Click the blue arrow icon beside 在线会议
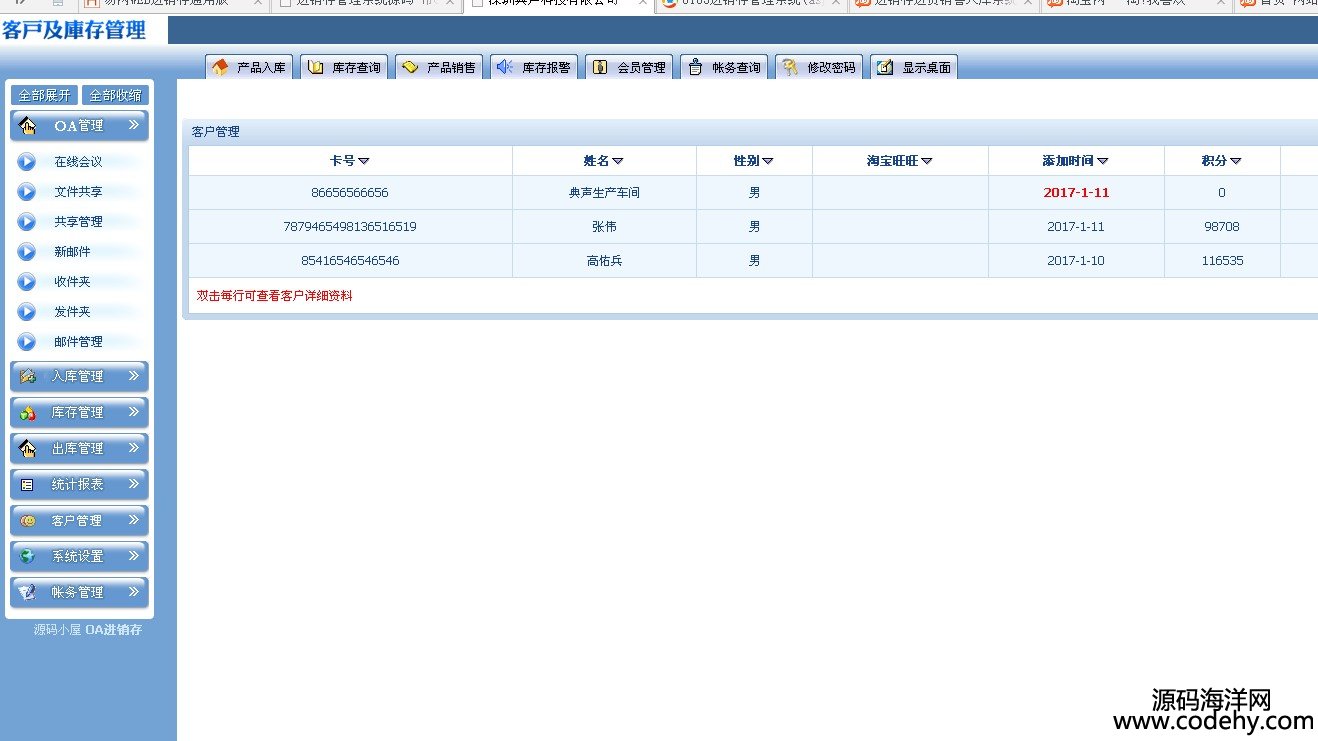This screenshot has height=741, width=1318. pos(27,162)
